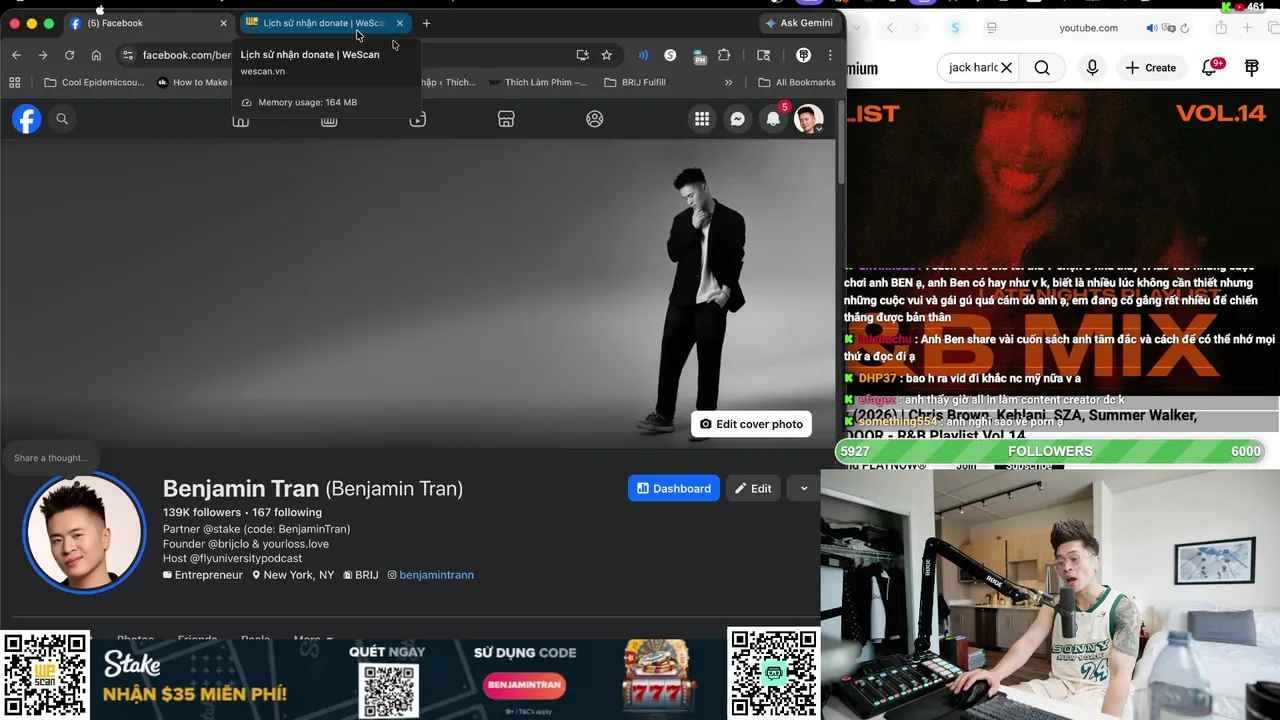The image size is (1280, 720).
Task: Click Safari back chevron
Action: click(x=890, y=28)
